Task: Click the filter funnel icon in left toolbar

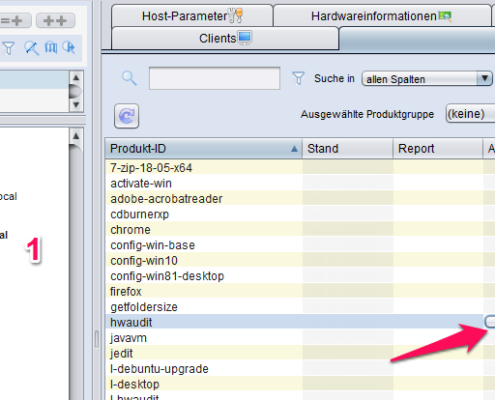Action: point(9,48)
